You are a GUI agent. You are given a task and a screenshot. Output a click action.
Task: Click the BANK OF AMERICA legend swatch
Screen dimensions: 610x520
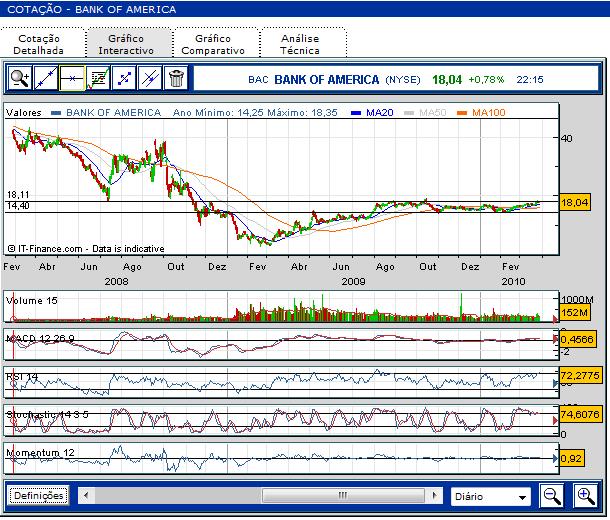pos(56,113)
